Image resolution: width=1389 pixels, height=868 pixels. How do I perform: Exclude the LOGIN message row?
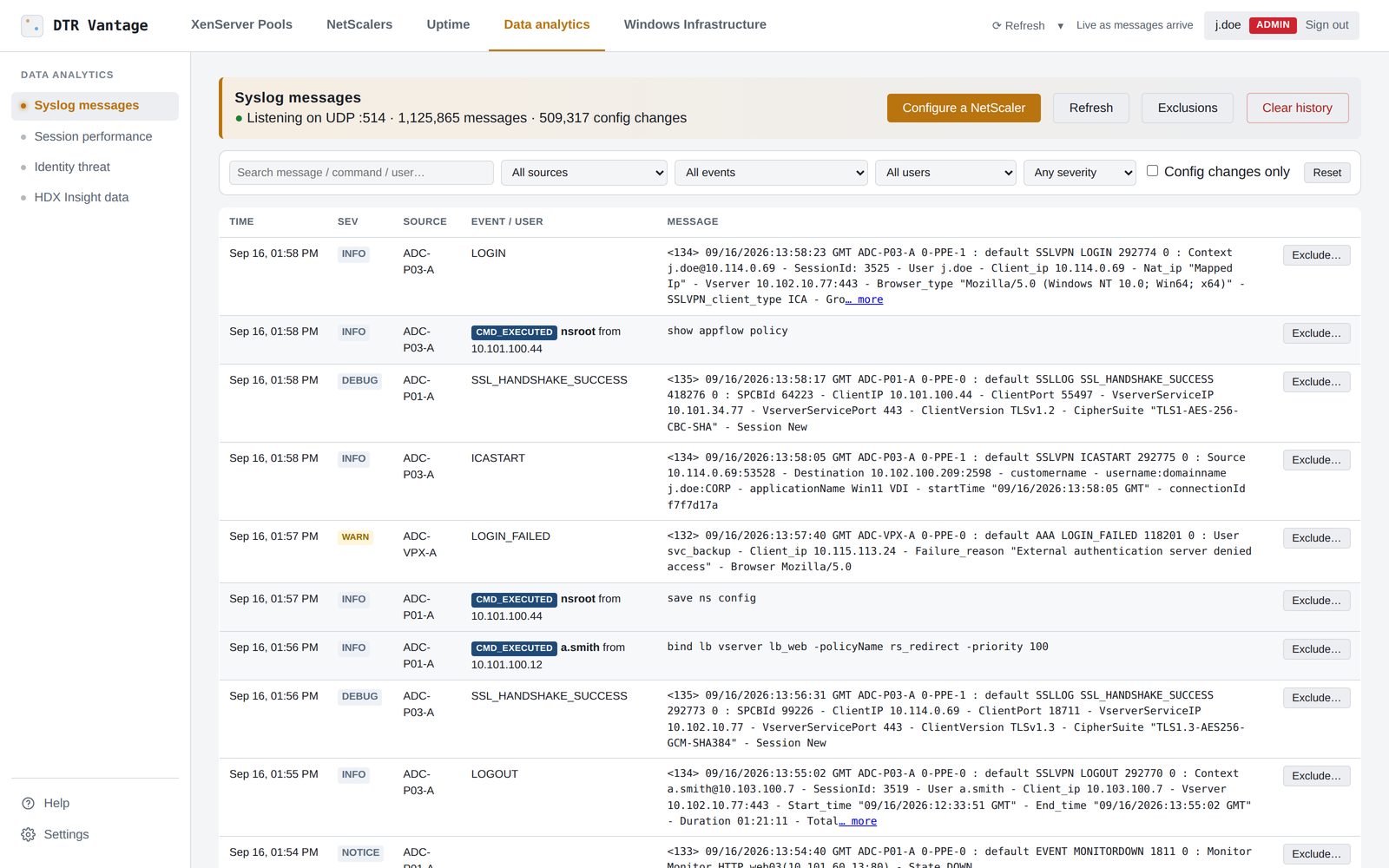(1316, 255)
